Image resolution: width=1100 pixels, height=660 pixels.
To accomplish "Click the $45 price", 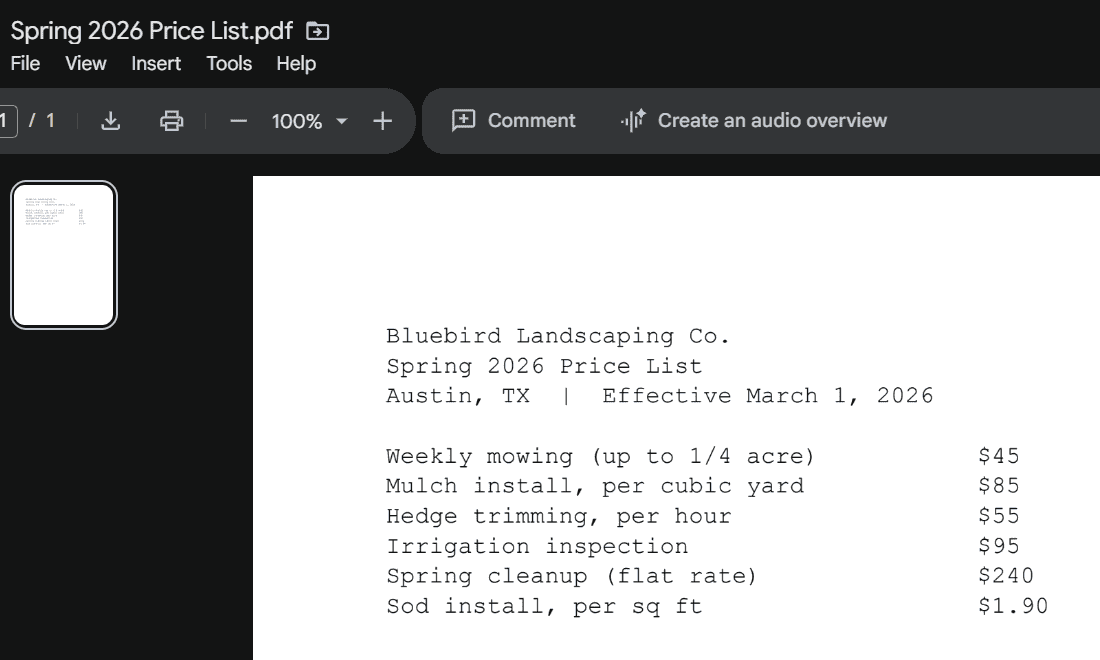I will click(x=999, y=456).
